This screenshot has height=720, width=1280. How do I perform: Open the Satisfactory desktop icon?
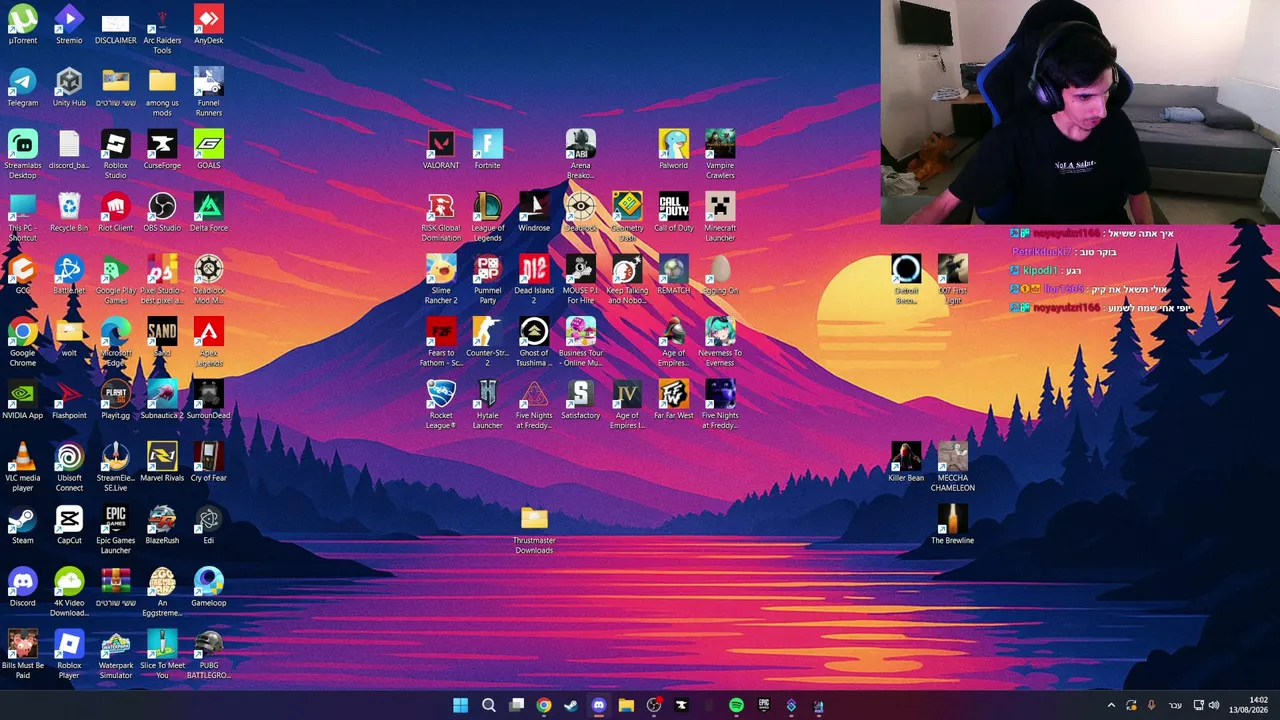point(580,400)
